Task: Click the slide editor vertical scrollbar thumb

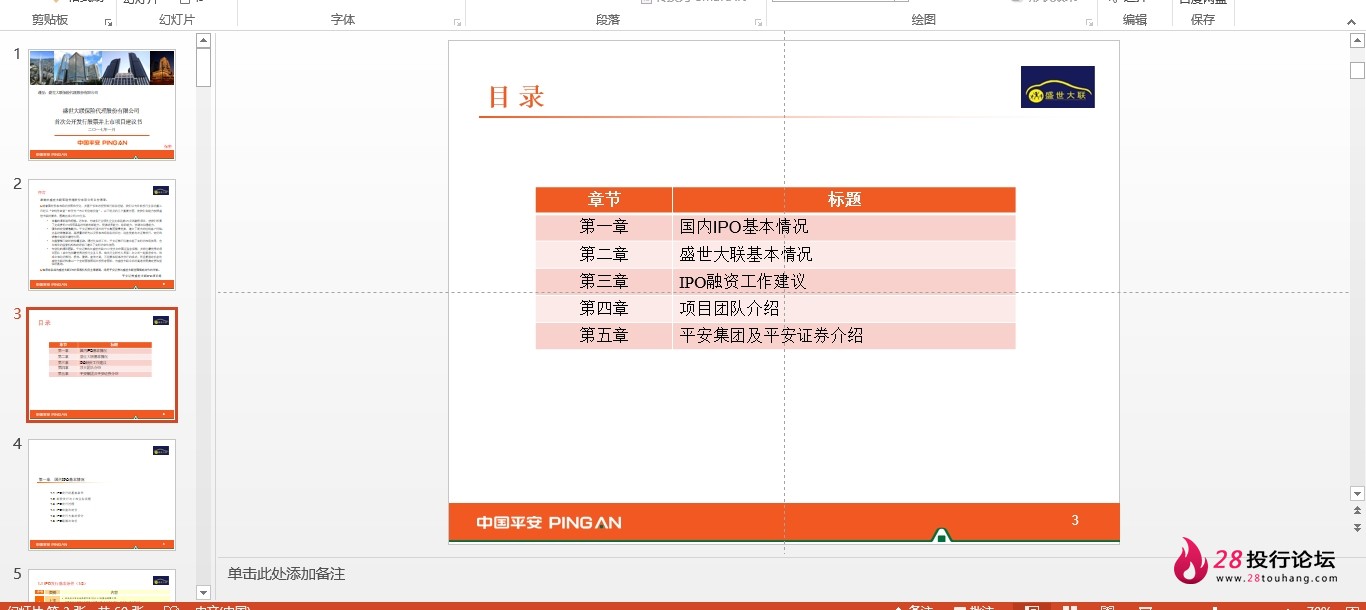Action: [1357, 70]
